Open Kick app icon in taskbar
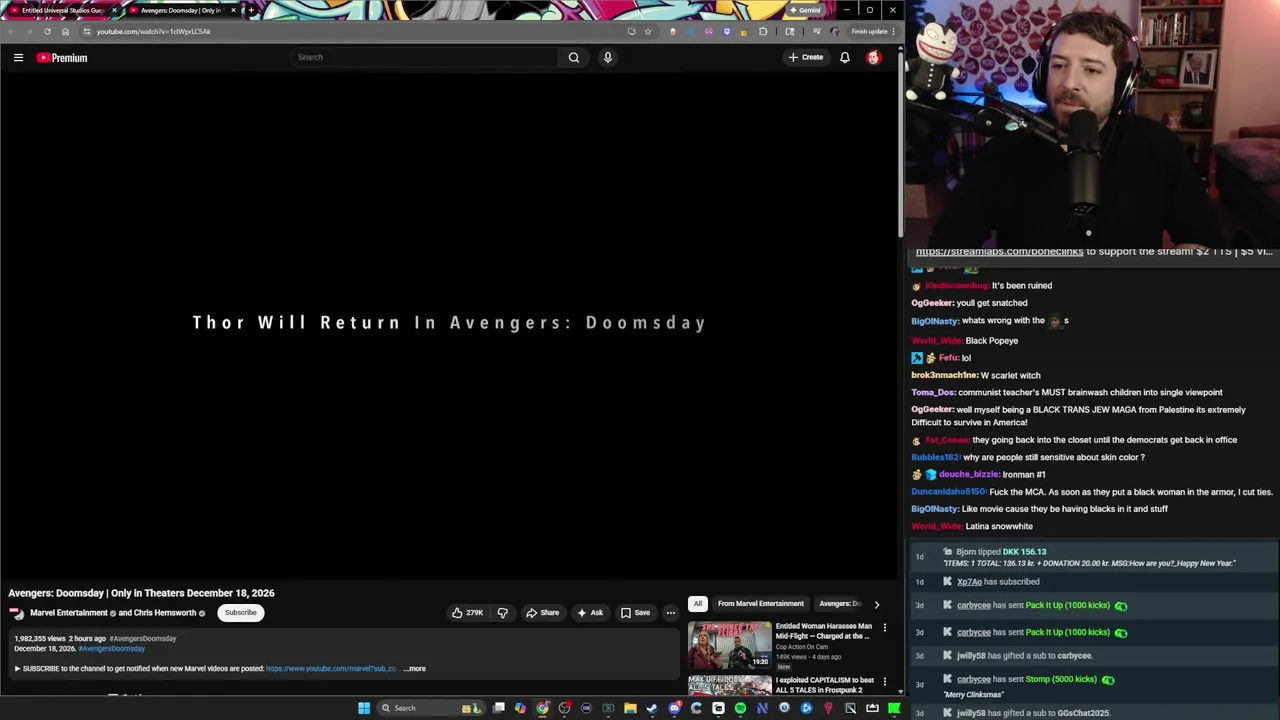The width and height of the screenshot is (1280, 720). pyautogui.click(x=894, y=708)
